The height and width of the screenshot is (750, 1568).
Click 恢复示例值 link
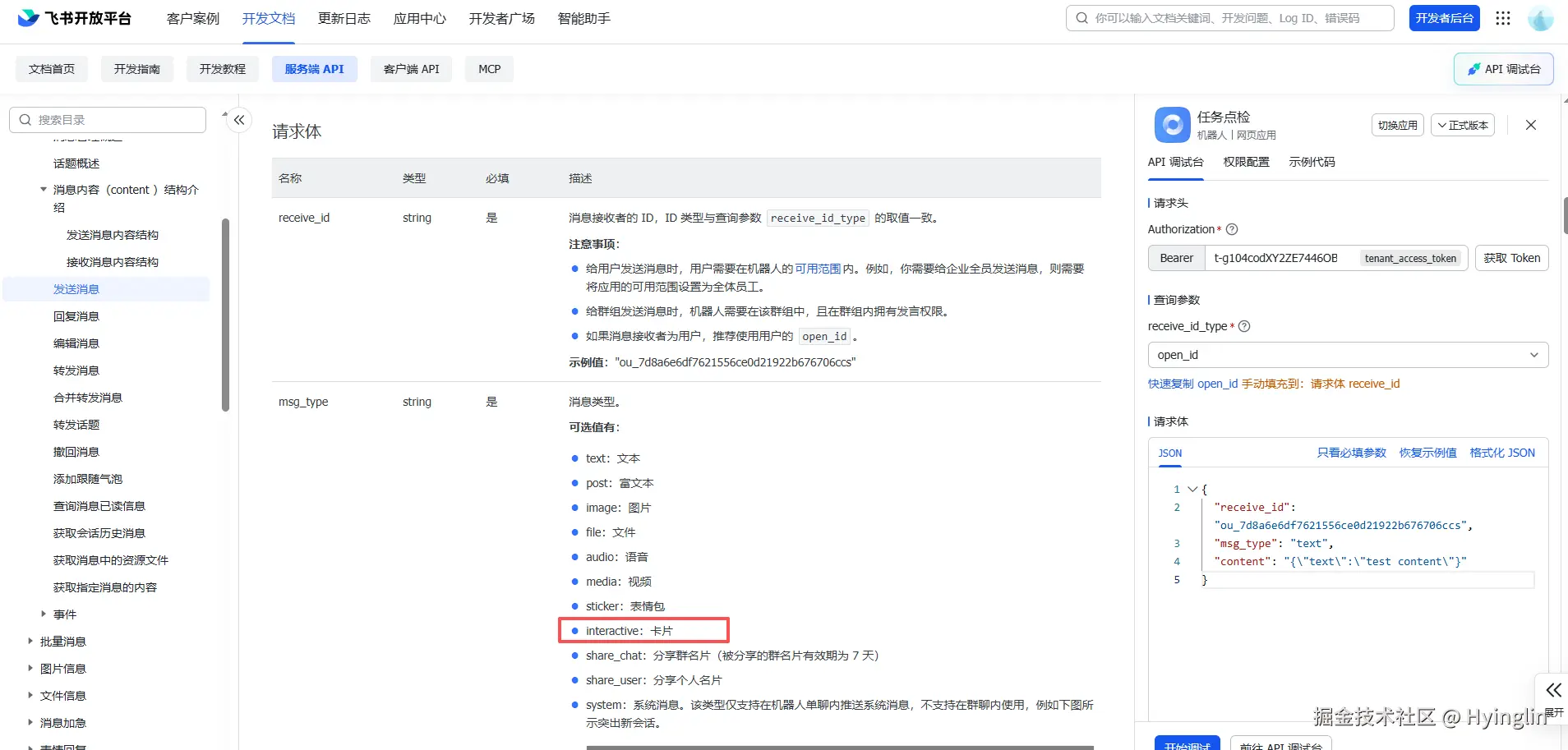[1428, 453]
